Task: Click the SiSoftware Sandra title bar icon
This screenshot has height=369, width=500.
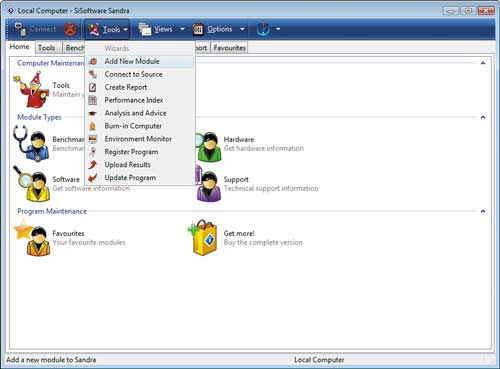Action: [11, 11]
